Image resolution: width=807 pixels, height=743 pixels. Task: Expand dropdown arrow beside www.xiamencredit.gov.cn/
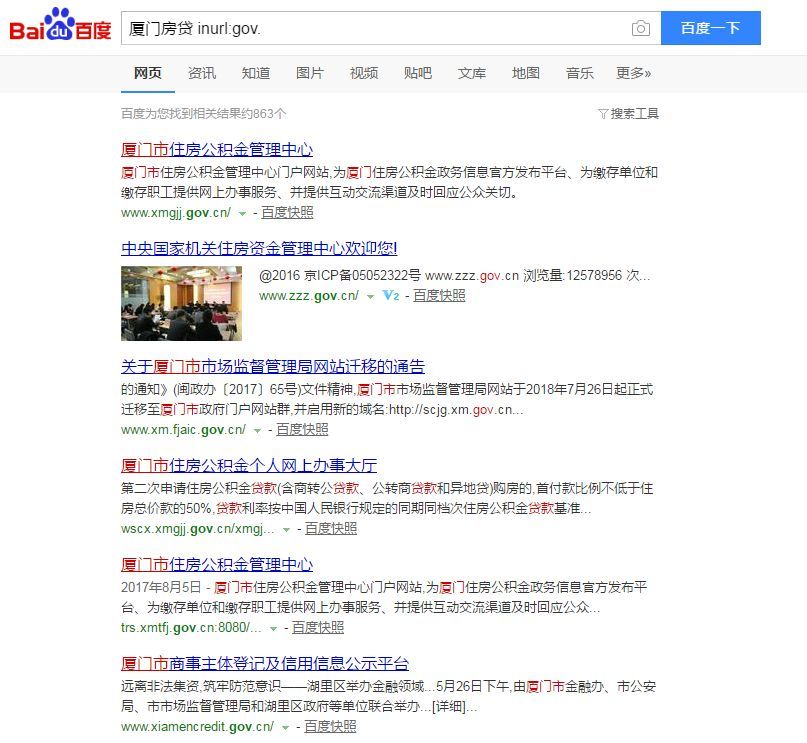pyautogui.click(x=286, y=728)
